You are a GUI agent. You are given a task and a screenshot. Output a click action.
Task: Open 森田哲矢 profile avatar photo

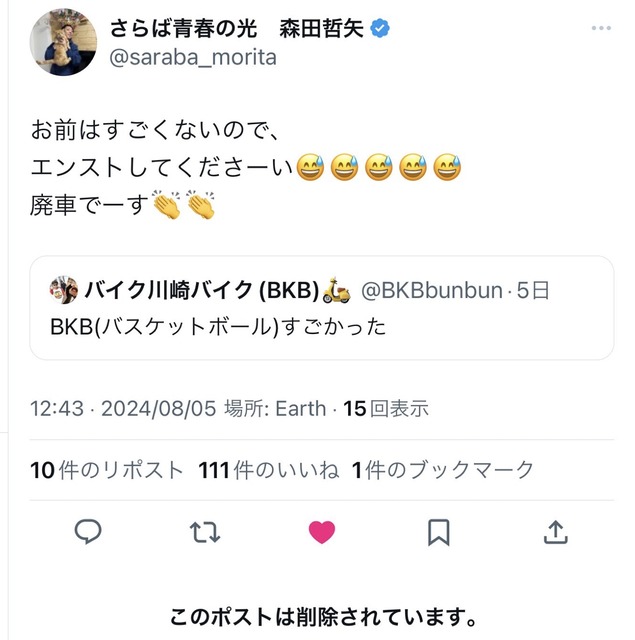63,42
